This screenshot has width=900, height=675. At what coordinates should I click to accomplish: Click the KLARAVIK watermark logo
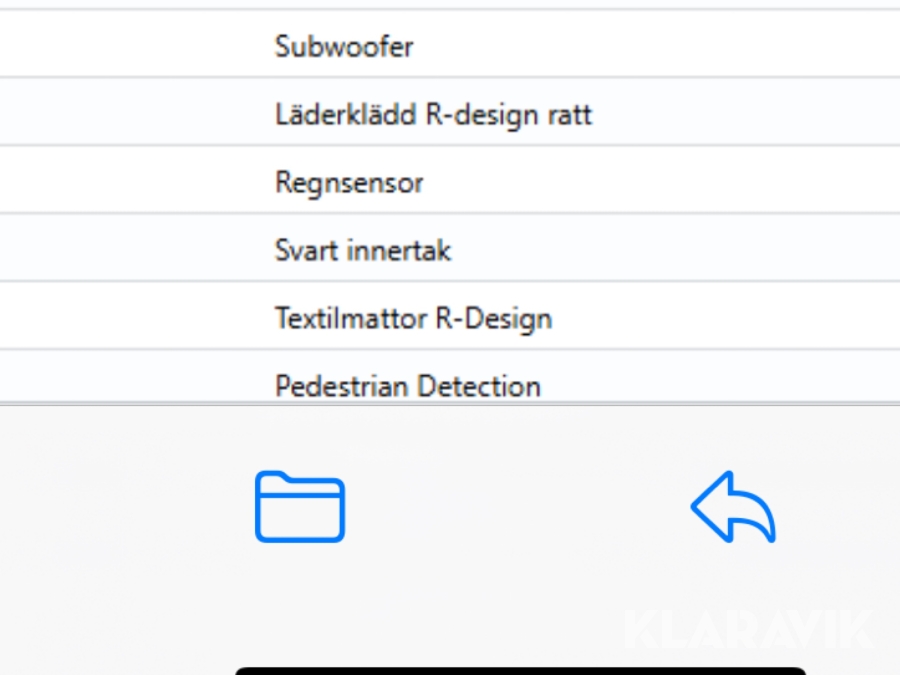(750, 630)
